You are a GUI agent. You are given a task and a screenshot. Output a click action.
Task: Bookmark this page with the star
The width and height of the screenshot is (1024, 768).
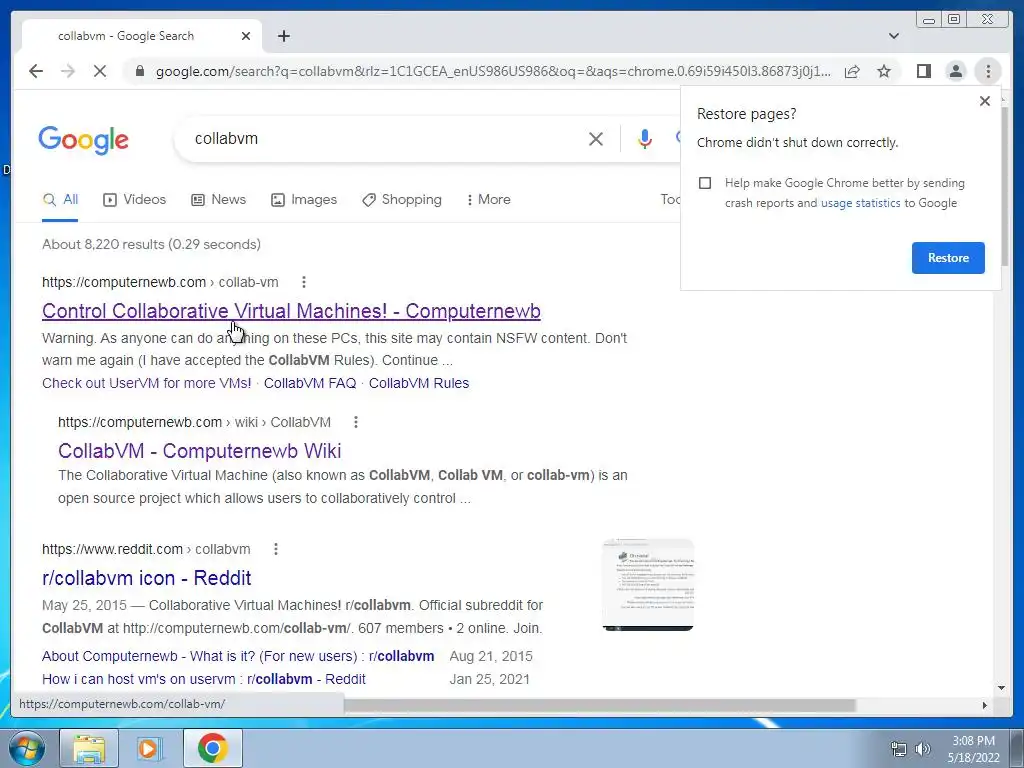(x=884, y=71)
